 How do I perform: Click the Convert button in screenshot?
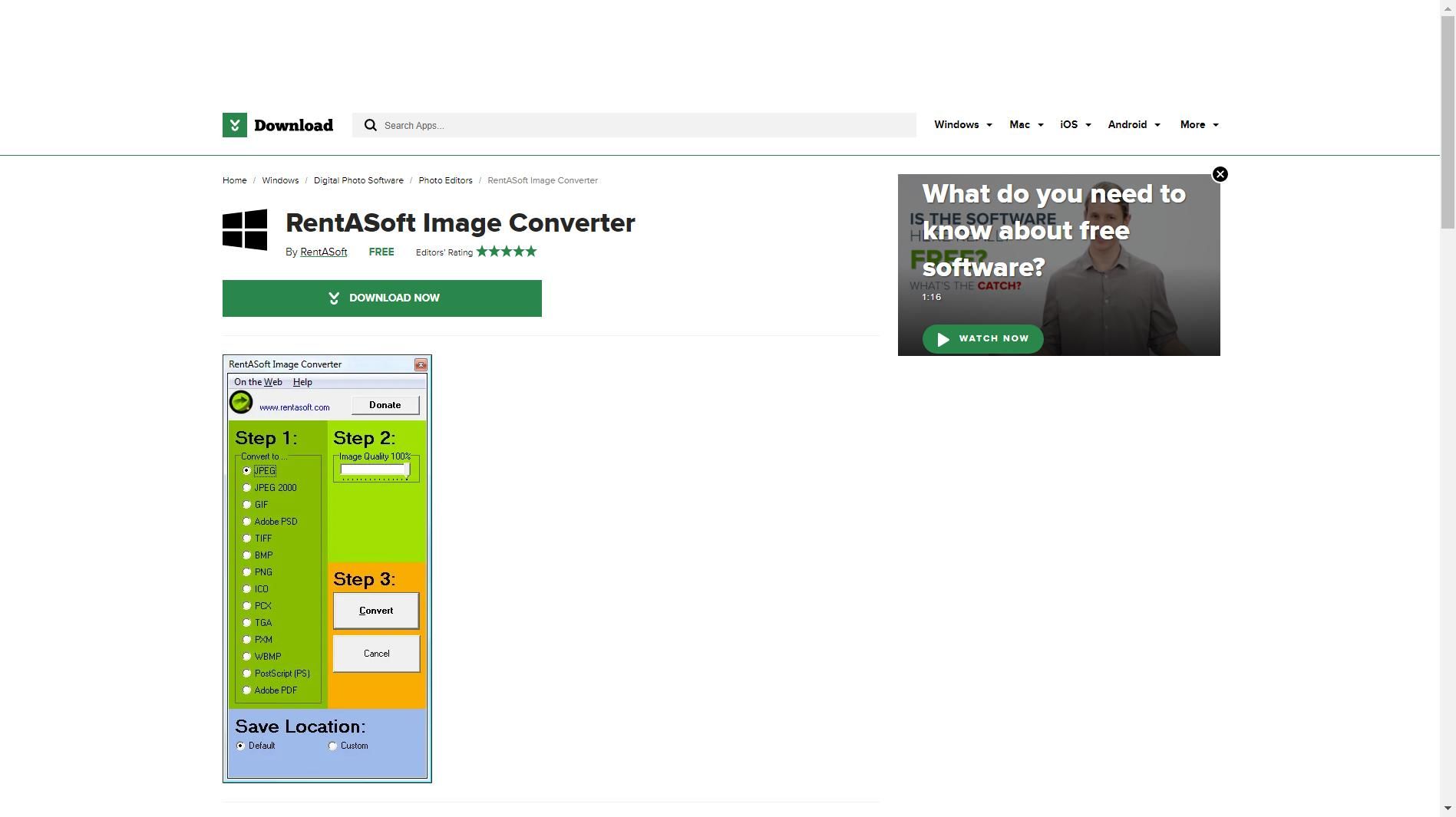click(x=376, y=611)
